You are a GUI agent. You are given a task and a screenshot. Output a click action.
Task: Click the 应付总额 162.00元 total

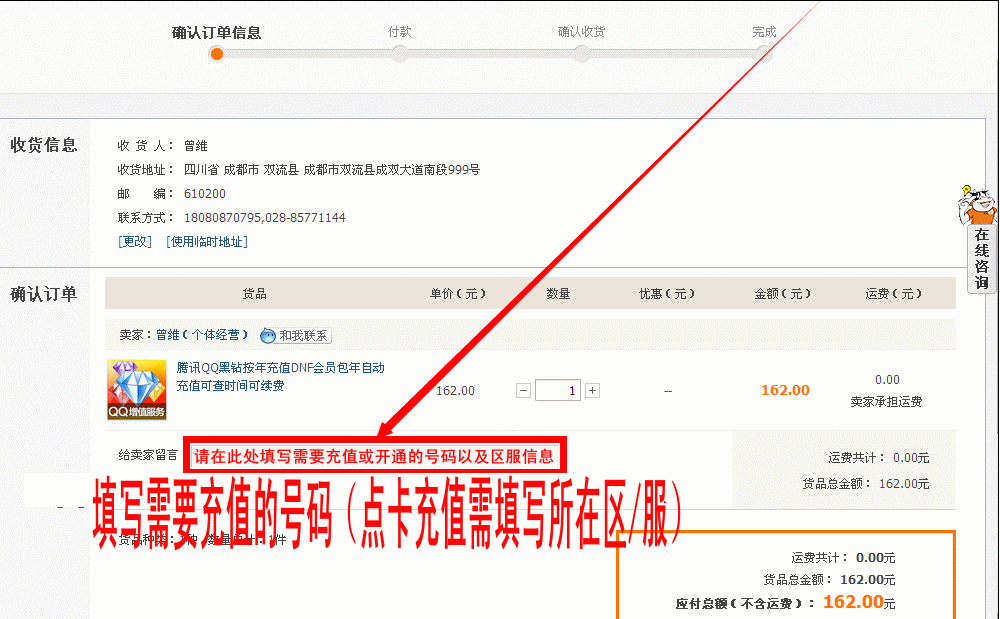[x=786, y=602]
